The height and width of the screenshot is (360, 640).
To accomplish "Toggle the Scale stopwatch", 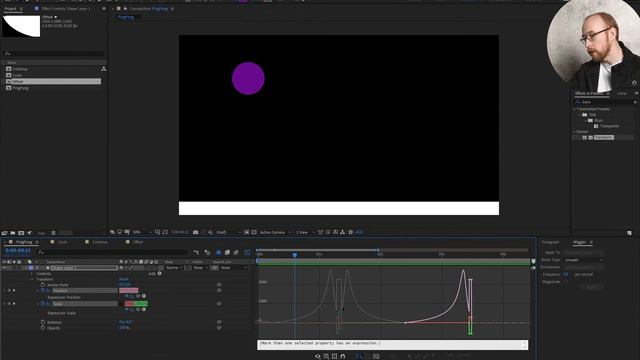I will [42, 304].
